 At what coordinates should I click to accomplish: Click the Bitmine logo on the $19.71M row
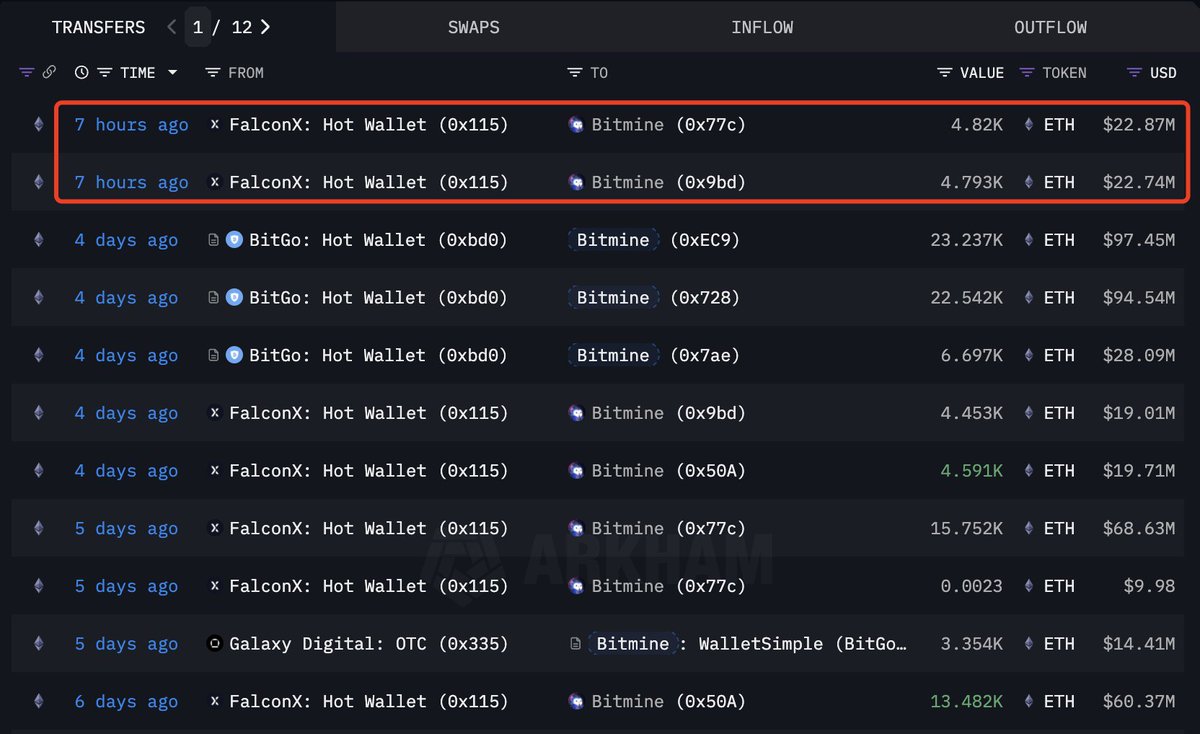[576, 471]
